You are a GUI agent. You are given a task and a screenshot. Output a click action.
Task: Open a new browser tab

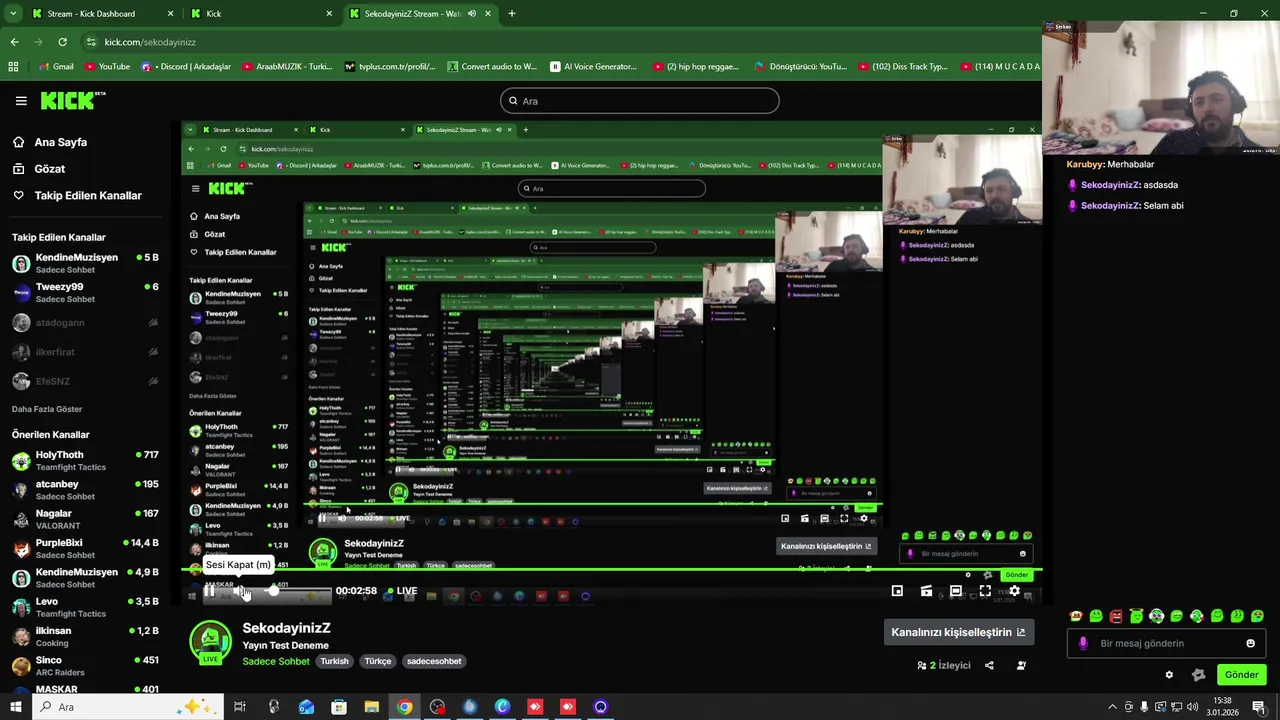coord(511,14)
